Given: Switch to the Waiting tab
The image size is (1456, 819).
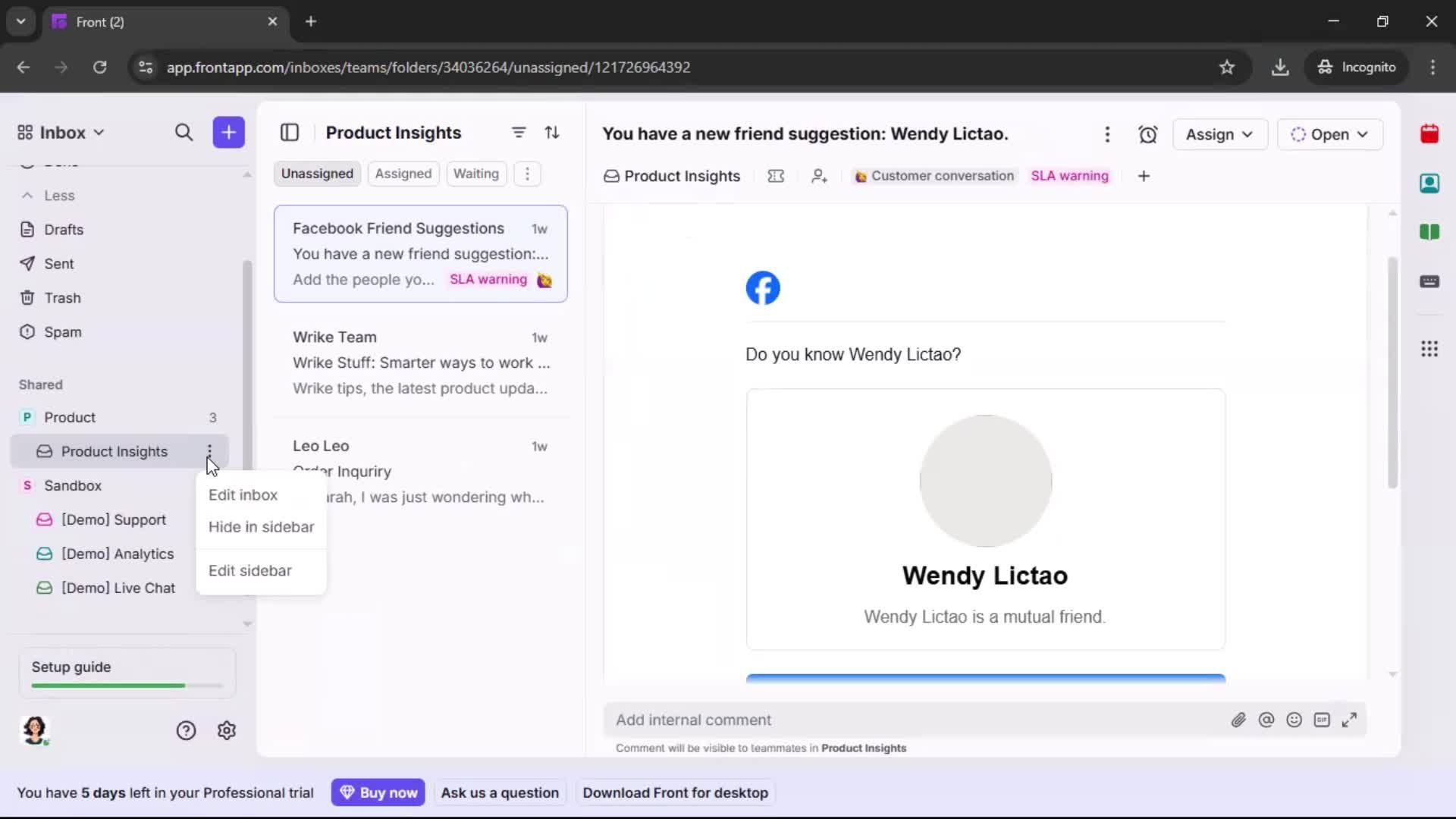Looking at the screenshot, I should [x=475, y=173].
